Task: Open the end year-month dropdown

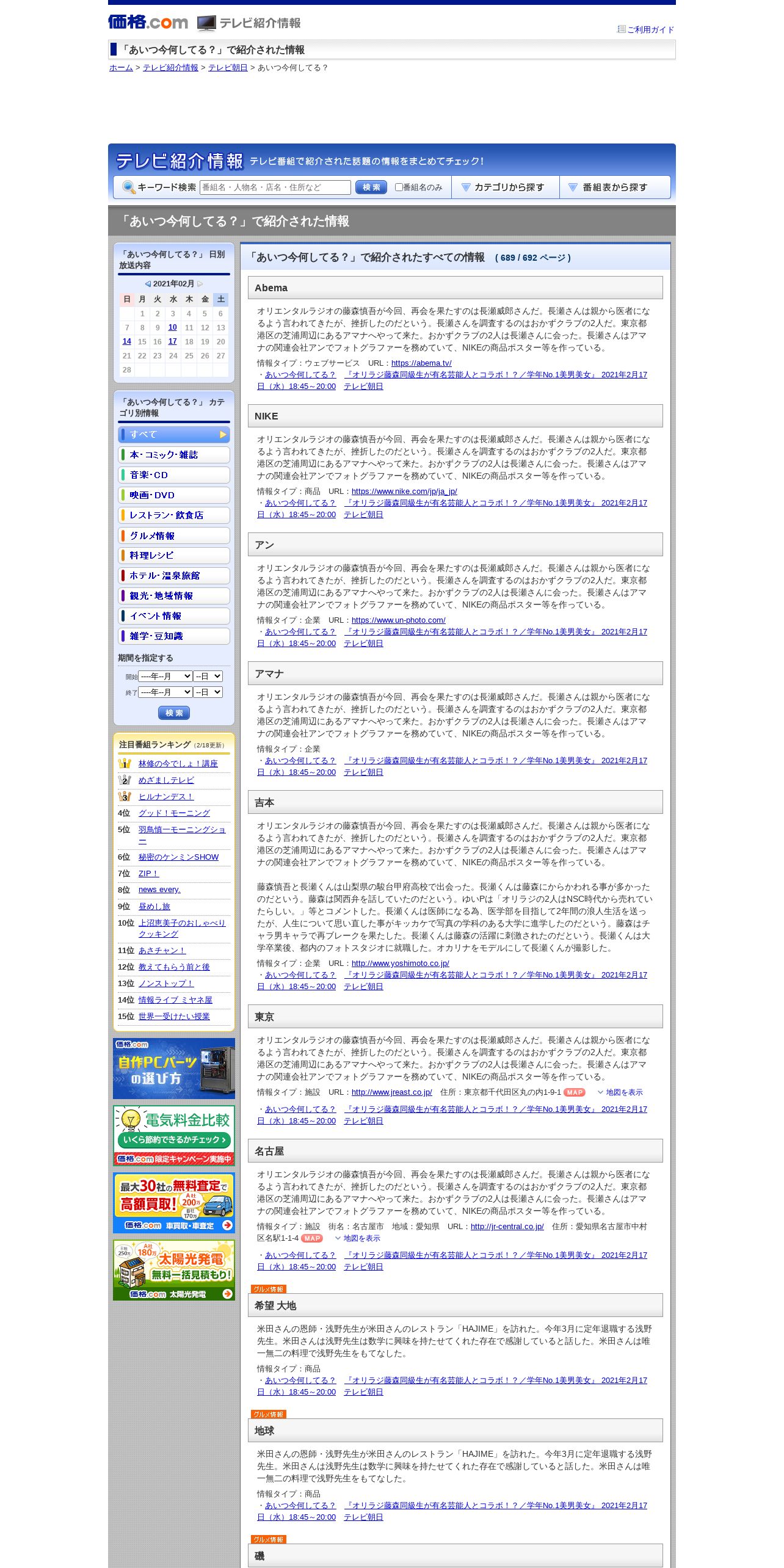Action: pos(165,692)
